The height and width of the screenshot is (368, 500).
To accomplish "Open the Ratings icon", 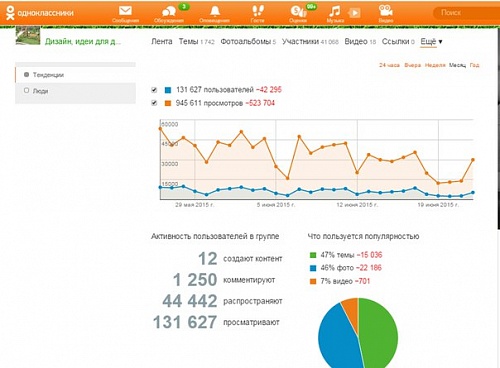I will coord(298,12).
